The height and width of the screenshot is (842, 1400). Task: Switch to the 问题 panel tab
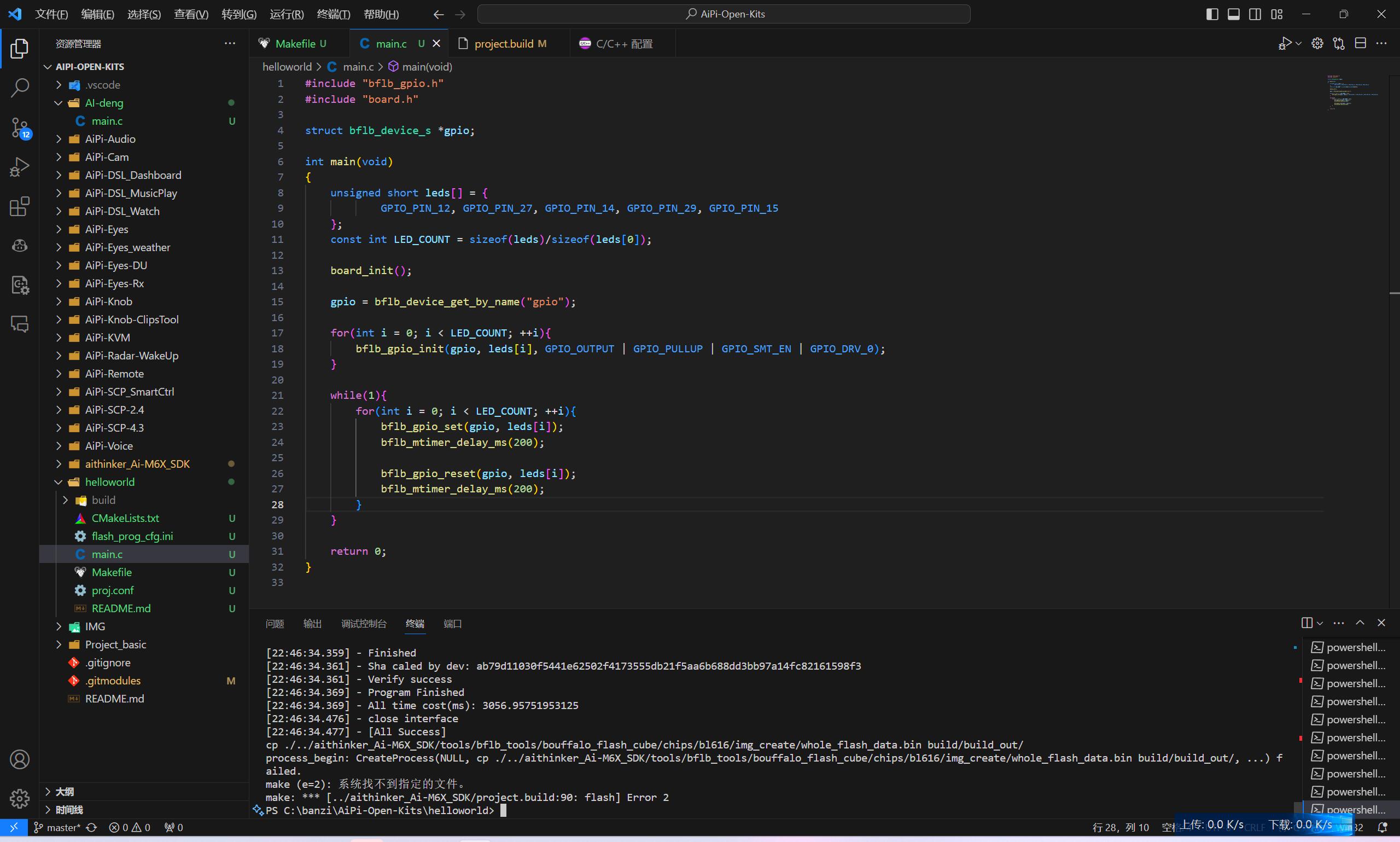coord(275,624)
